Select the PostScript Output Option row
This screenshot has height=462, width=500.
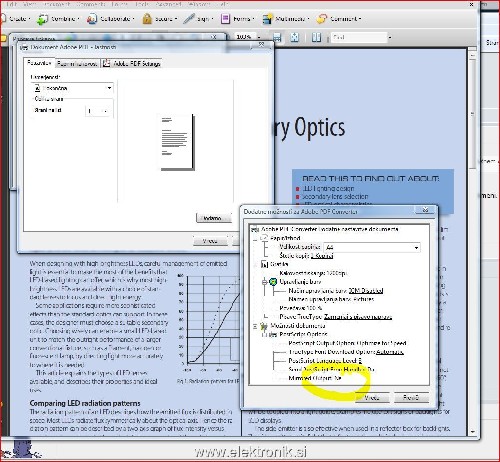coord(347,343)
